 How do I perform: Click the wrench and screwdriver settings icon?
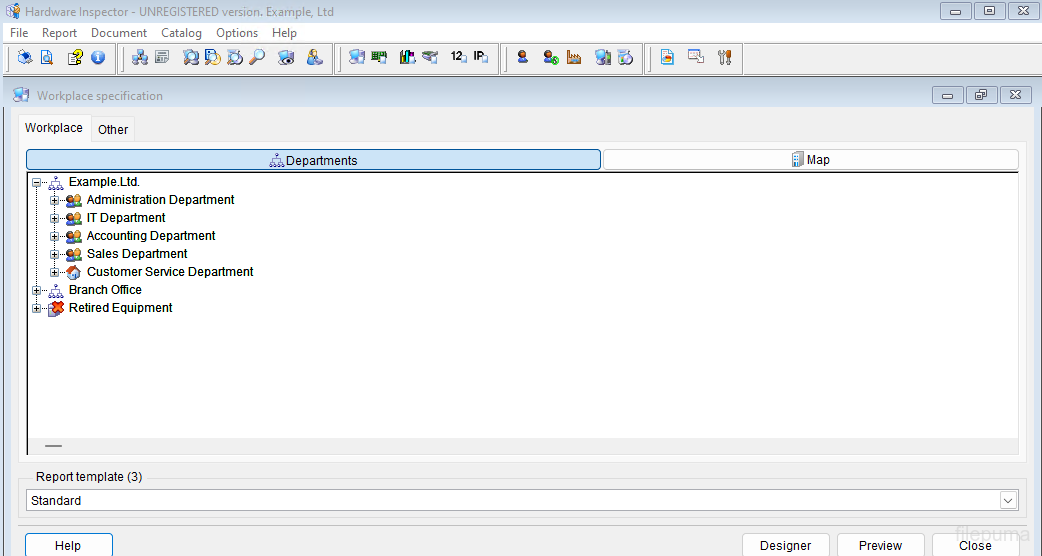pyautogui.click(x=725, y=58)
